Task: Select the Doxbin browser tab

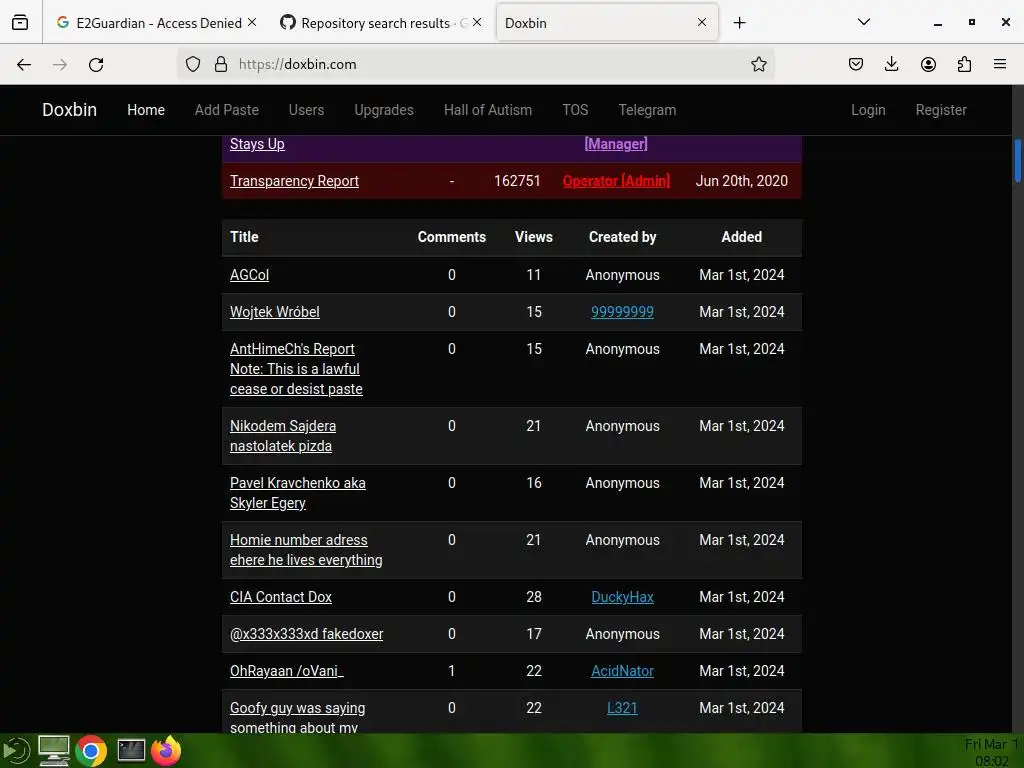Action: [607, 23]
